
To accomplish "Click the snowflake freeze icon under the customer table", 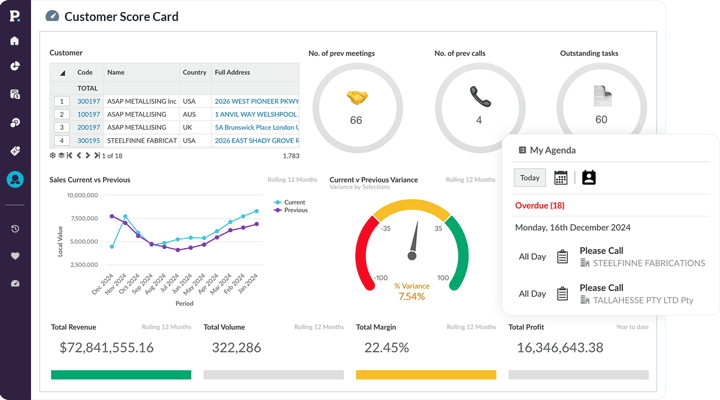I will pyautogui.click(x=52, y=156).
